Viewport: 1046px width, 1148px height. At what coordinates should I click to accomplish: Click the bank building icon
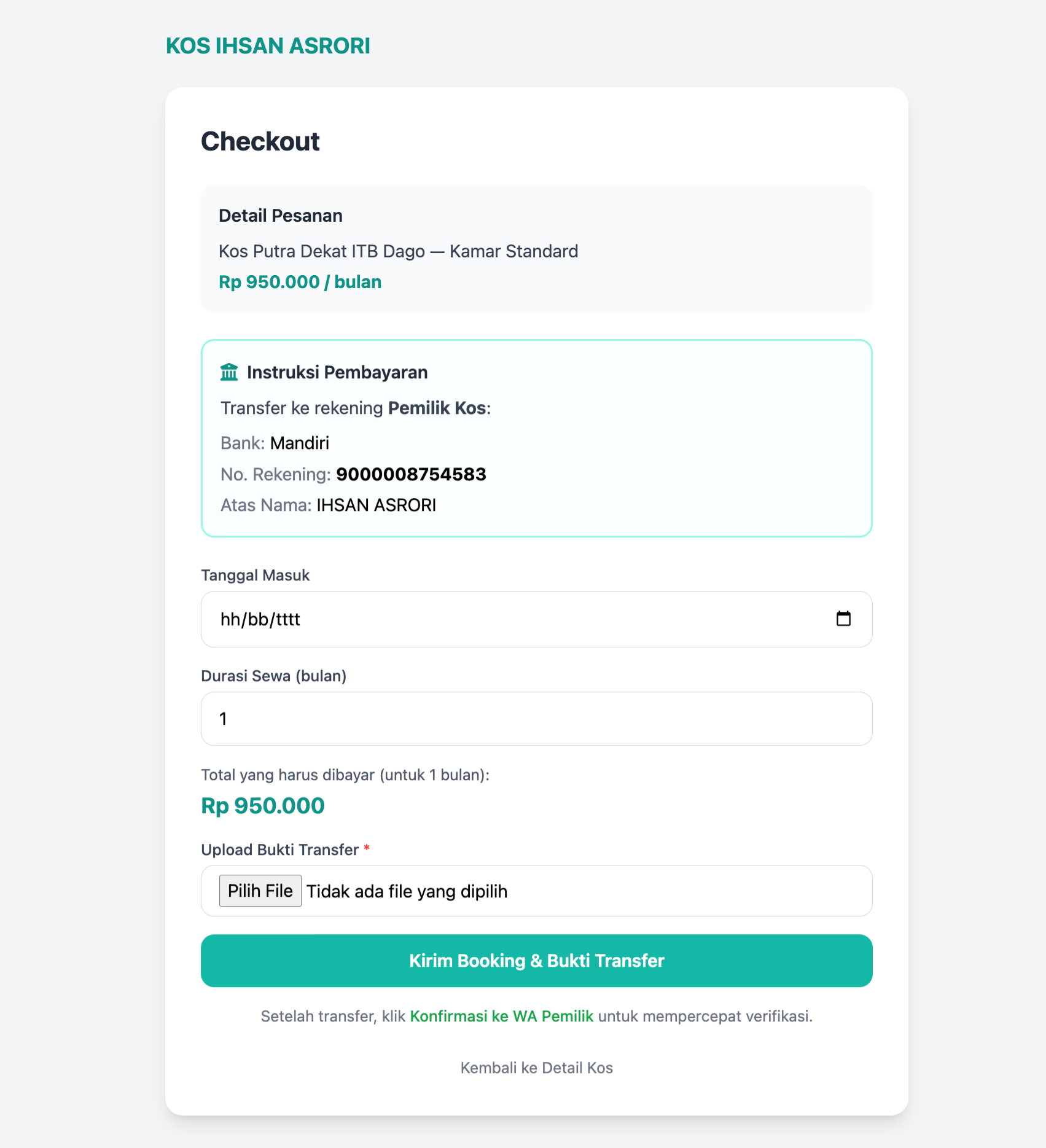point(229,372)
